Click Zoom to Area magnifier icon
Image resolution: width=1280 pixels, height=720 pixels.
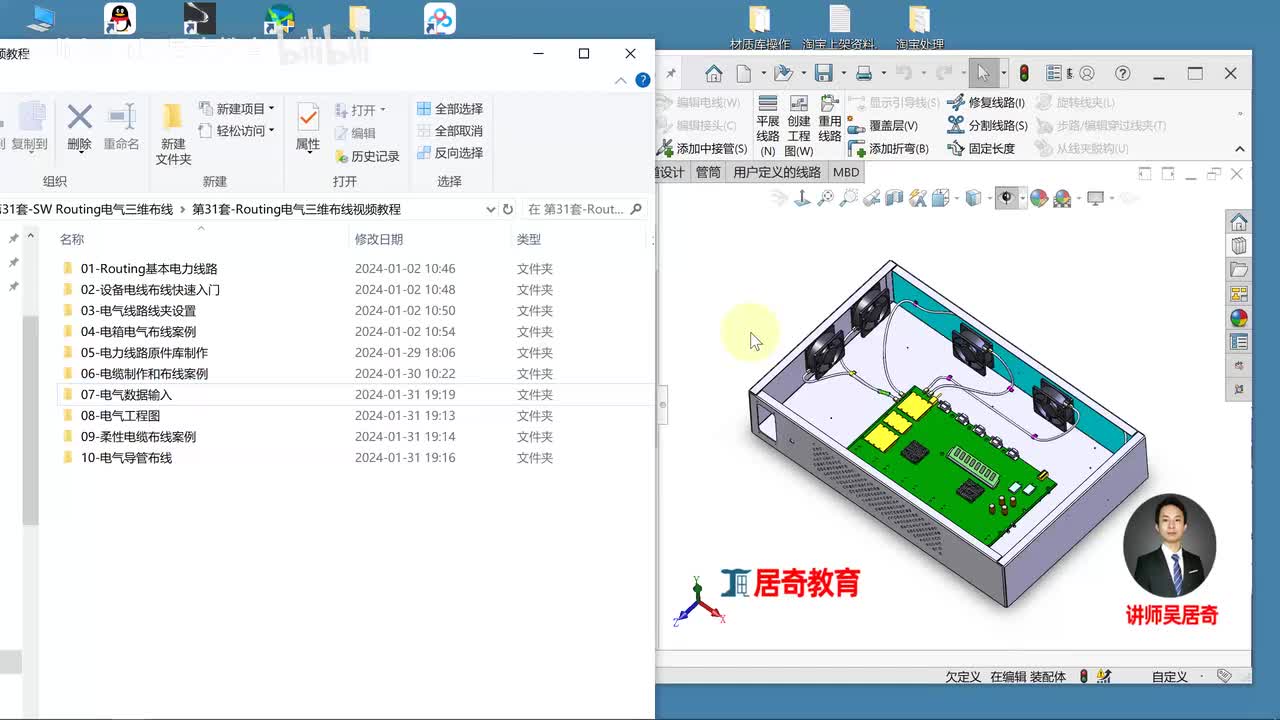849,198
